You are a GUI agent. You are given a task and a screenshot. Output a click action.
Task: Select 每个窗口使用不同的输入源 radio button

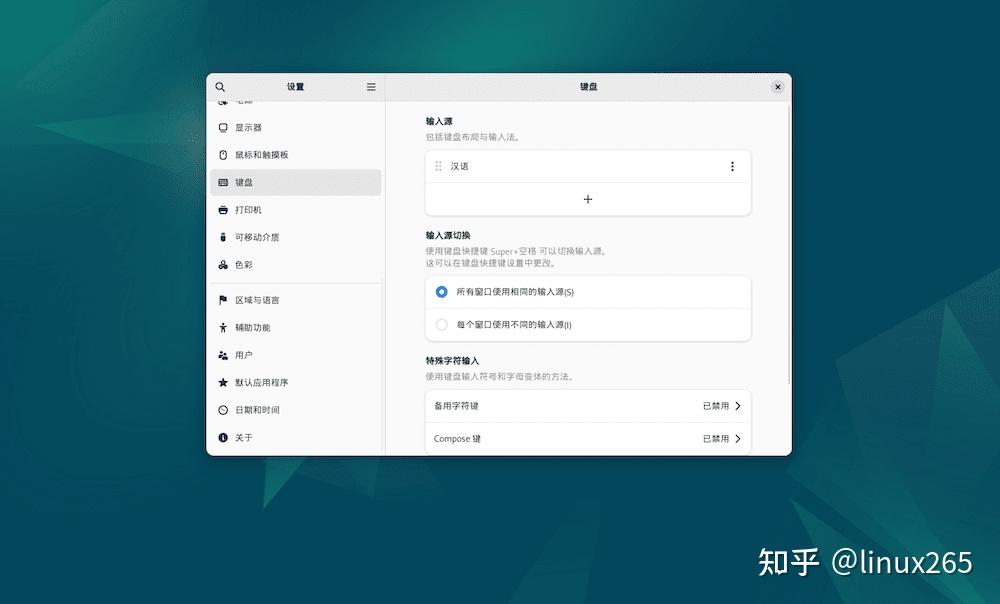(x=441, y=325)
